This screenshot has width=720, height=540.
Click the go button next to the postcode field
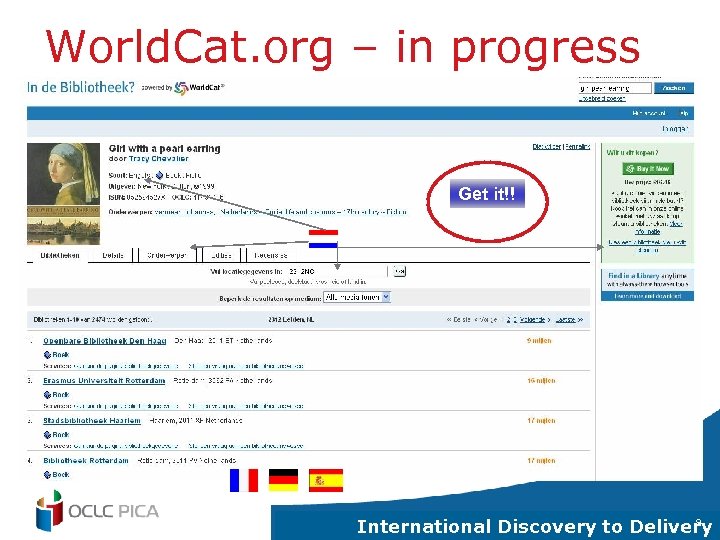tap(399, 271)
